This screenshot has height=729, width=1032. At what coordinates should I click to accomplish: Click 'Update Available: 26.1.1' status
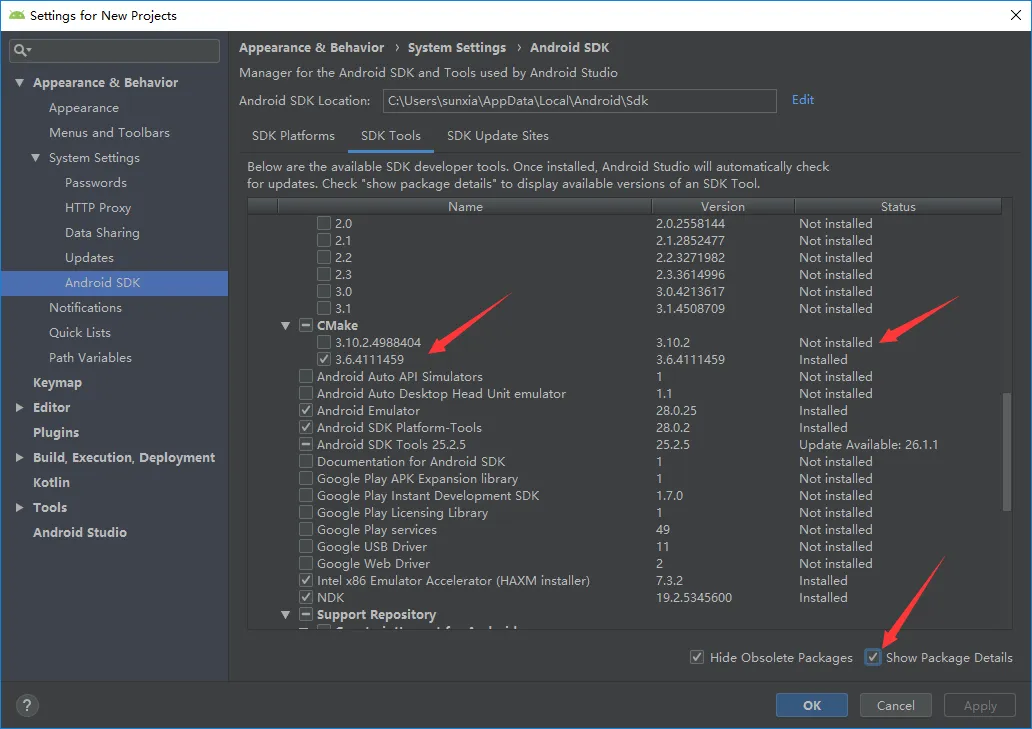click(x=868, y=445)
